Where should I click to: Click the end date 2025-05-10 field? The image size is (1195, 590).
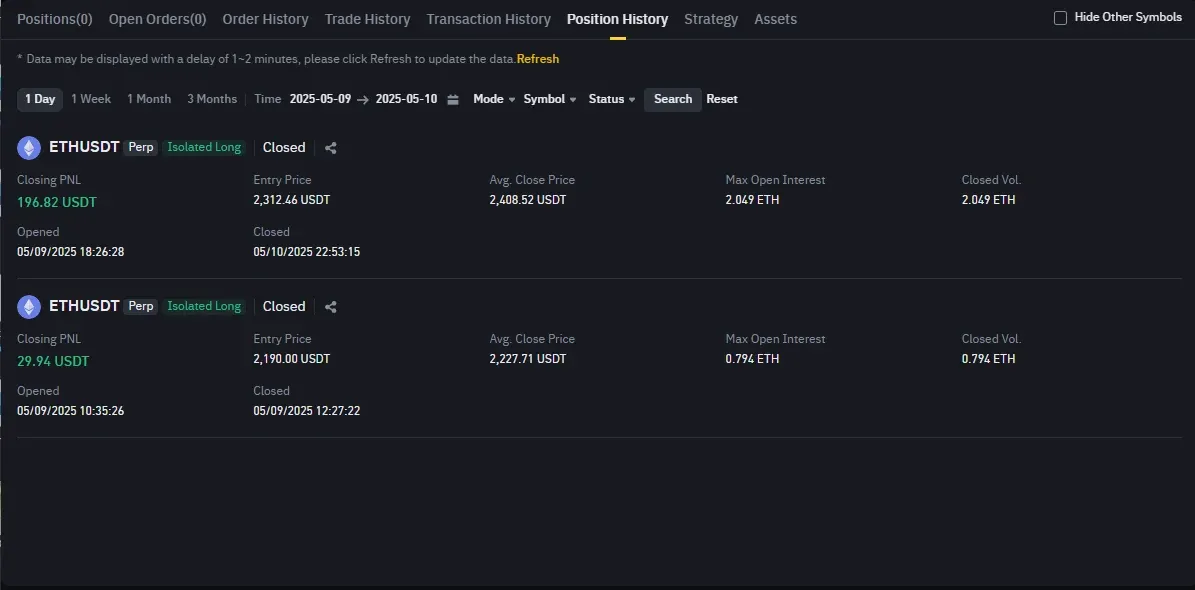(x=406, y=99)
